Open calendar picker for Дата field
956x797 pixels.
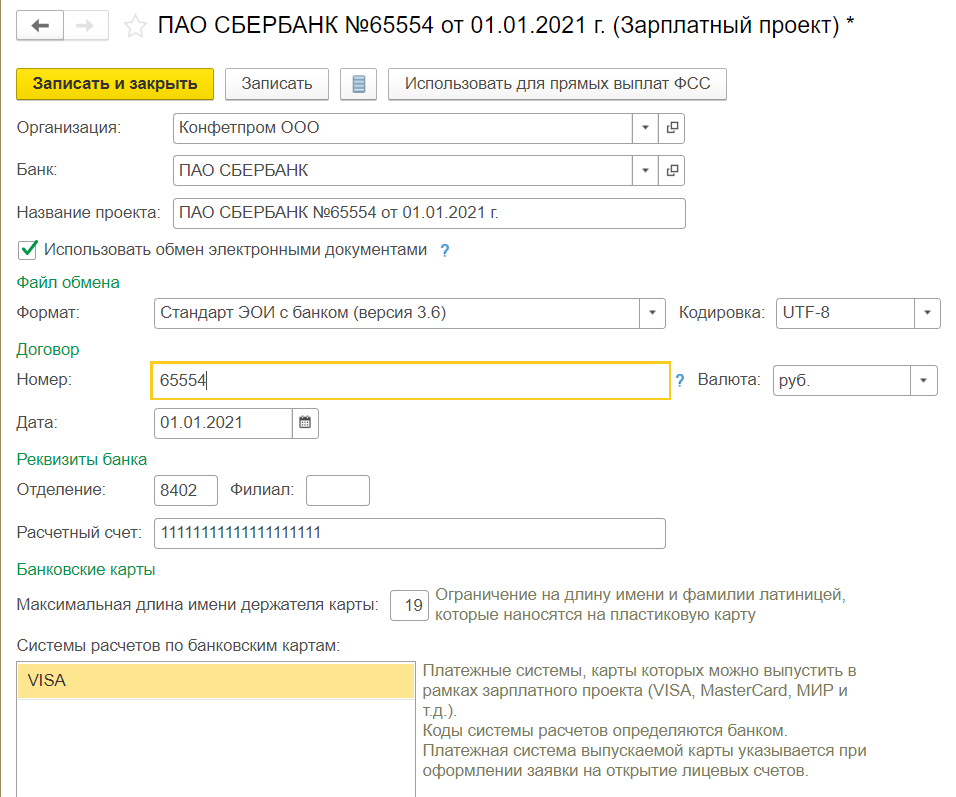pos(305,423)
